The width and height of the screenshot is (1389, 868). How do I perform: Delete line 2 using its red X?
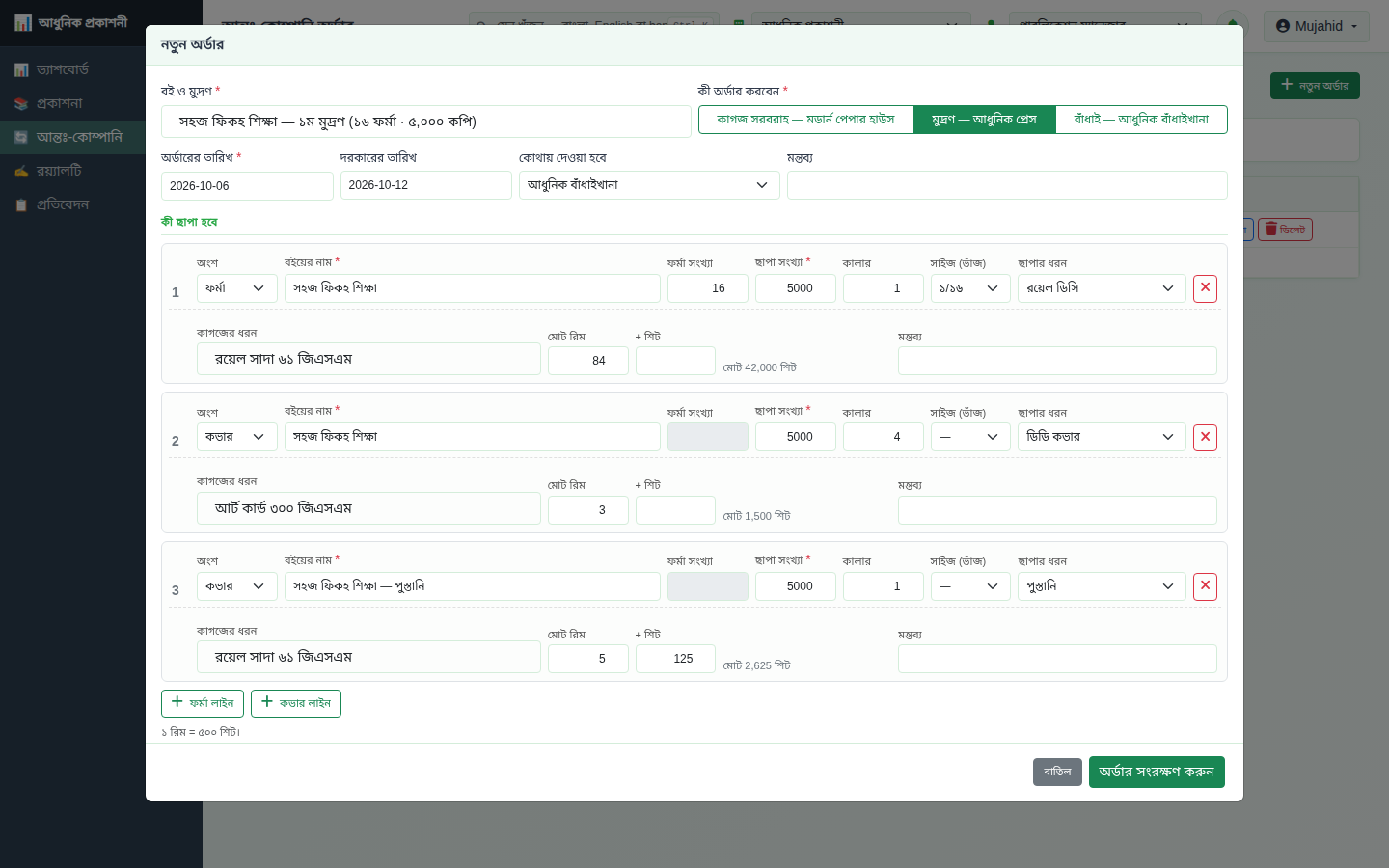(x=1205, y=437)
